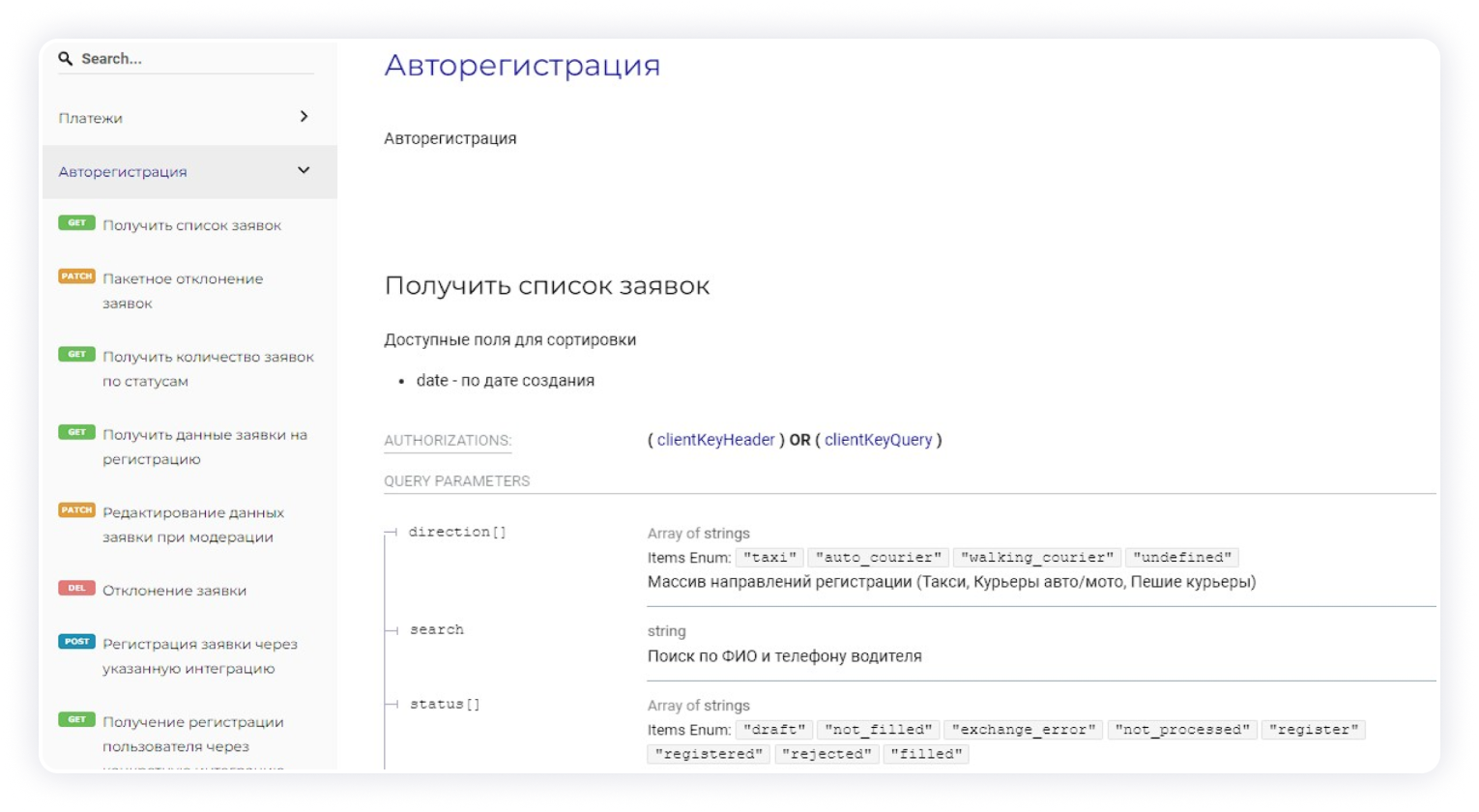Click the PATCH badge for Редактирование данных заявки
1479x812 pixels.
(x=76, y=510)
